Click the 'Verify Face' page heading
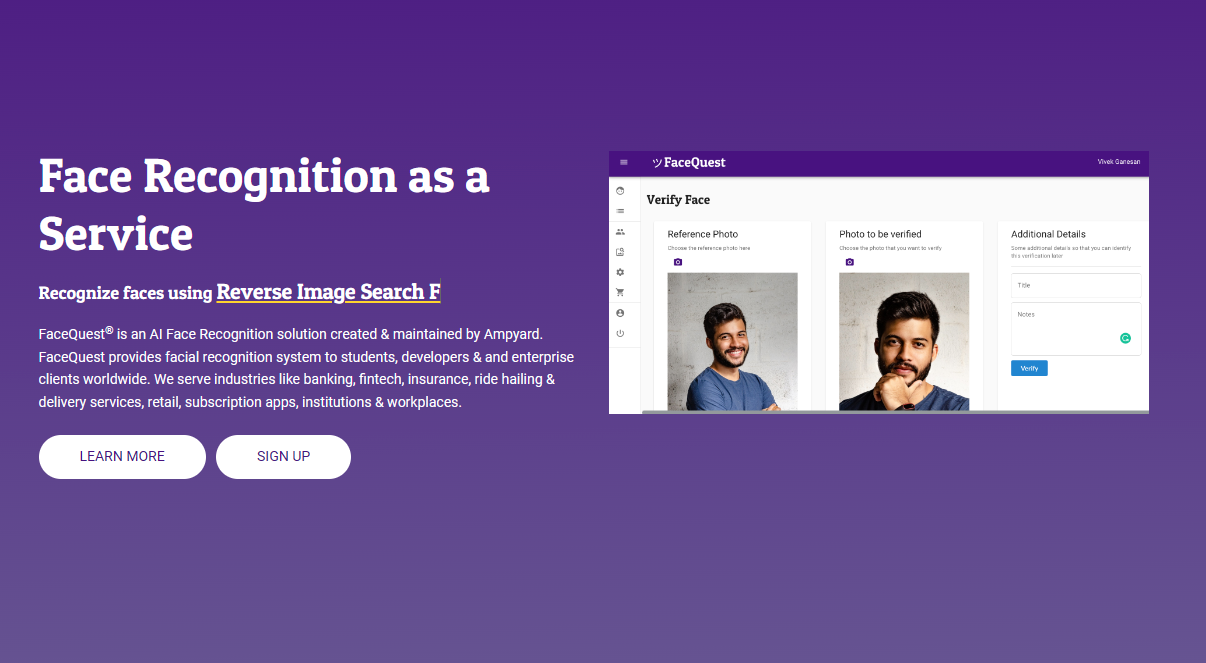The width and height of the screenshot is (1206, 663). pyautogui.click(x=678, y=200)
